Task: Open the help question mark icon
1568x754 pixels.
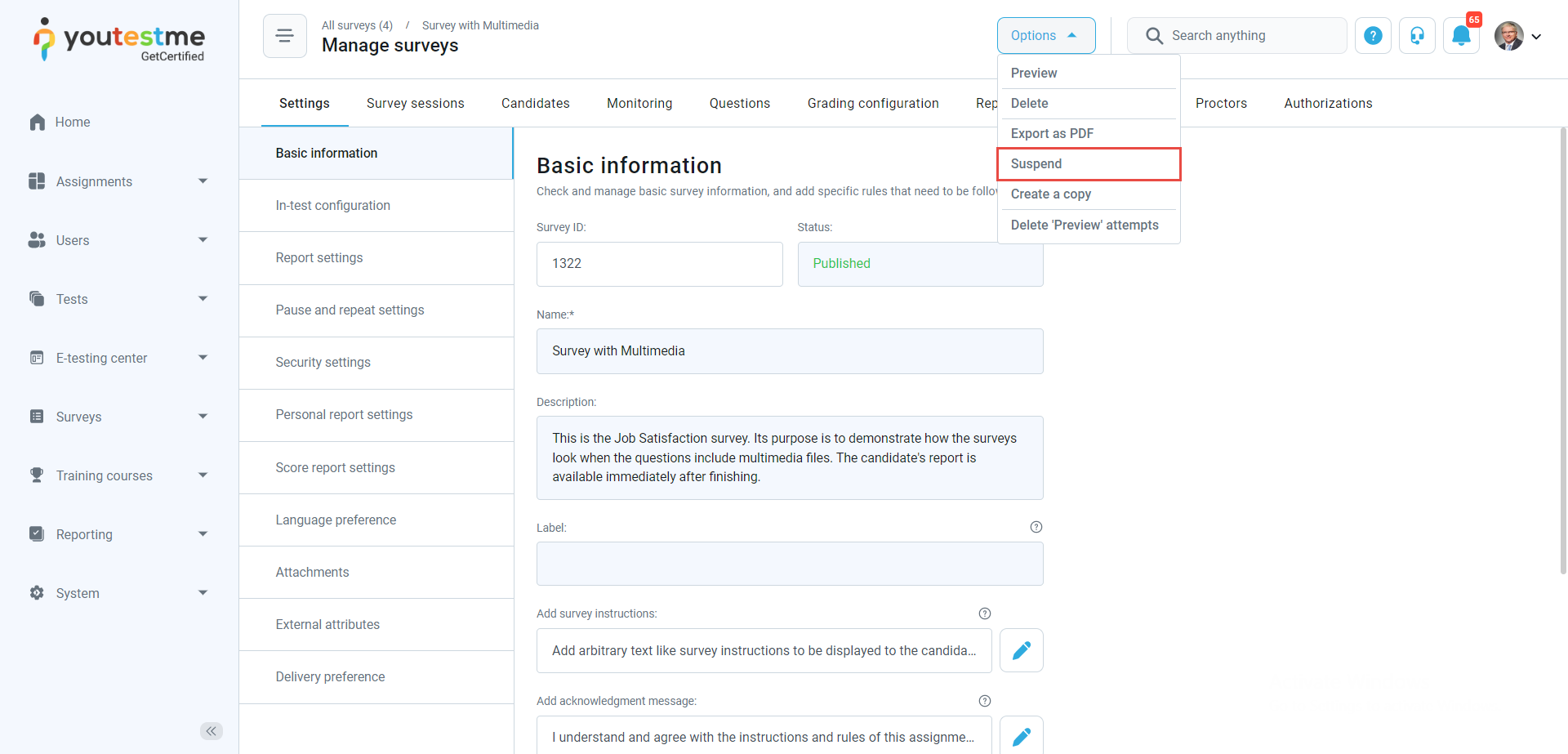Action: (x=1373, y=36)
